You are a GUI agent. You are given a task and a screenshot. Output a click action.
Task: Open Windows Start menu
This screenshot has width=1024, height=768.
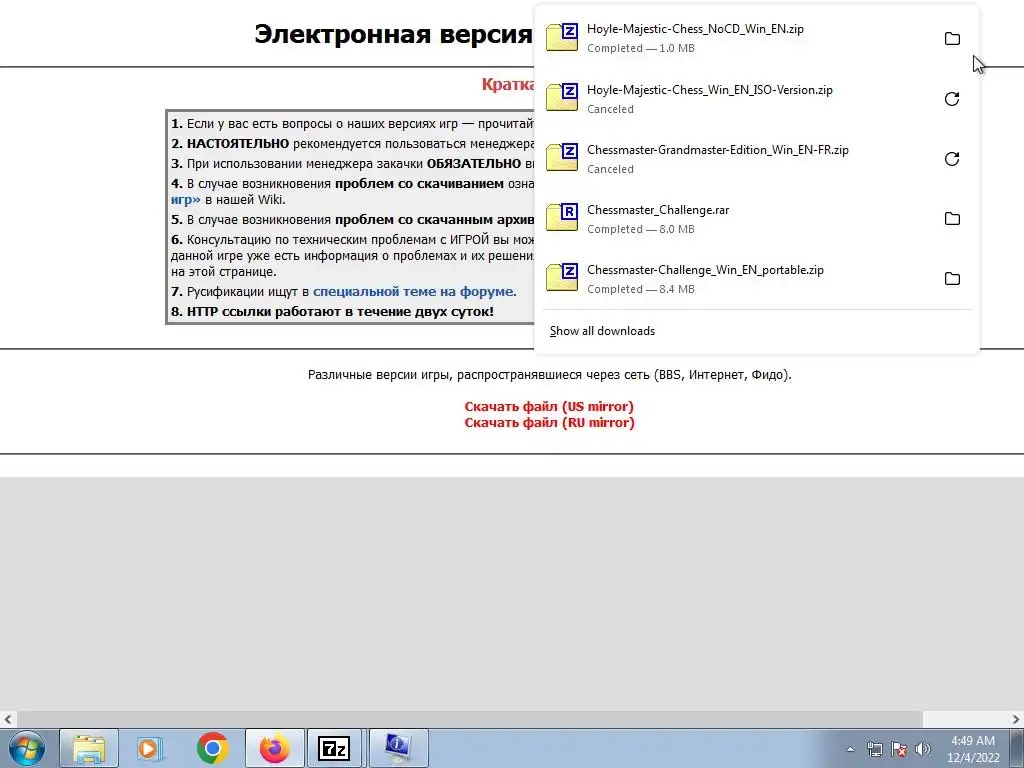27,748
